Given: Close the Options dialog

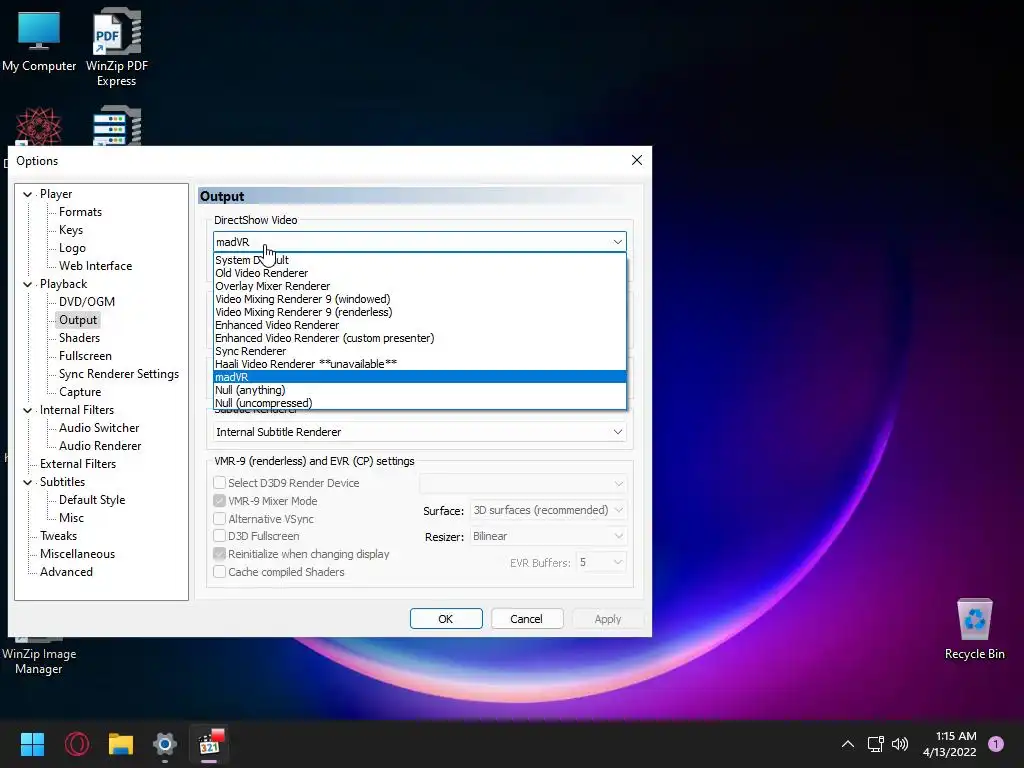Looking at the screenshot, I should click(x=637, y=161).
